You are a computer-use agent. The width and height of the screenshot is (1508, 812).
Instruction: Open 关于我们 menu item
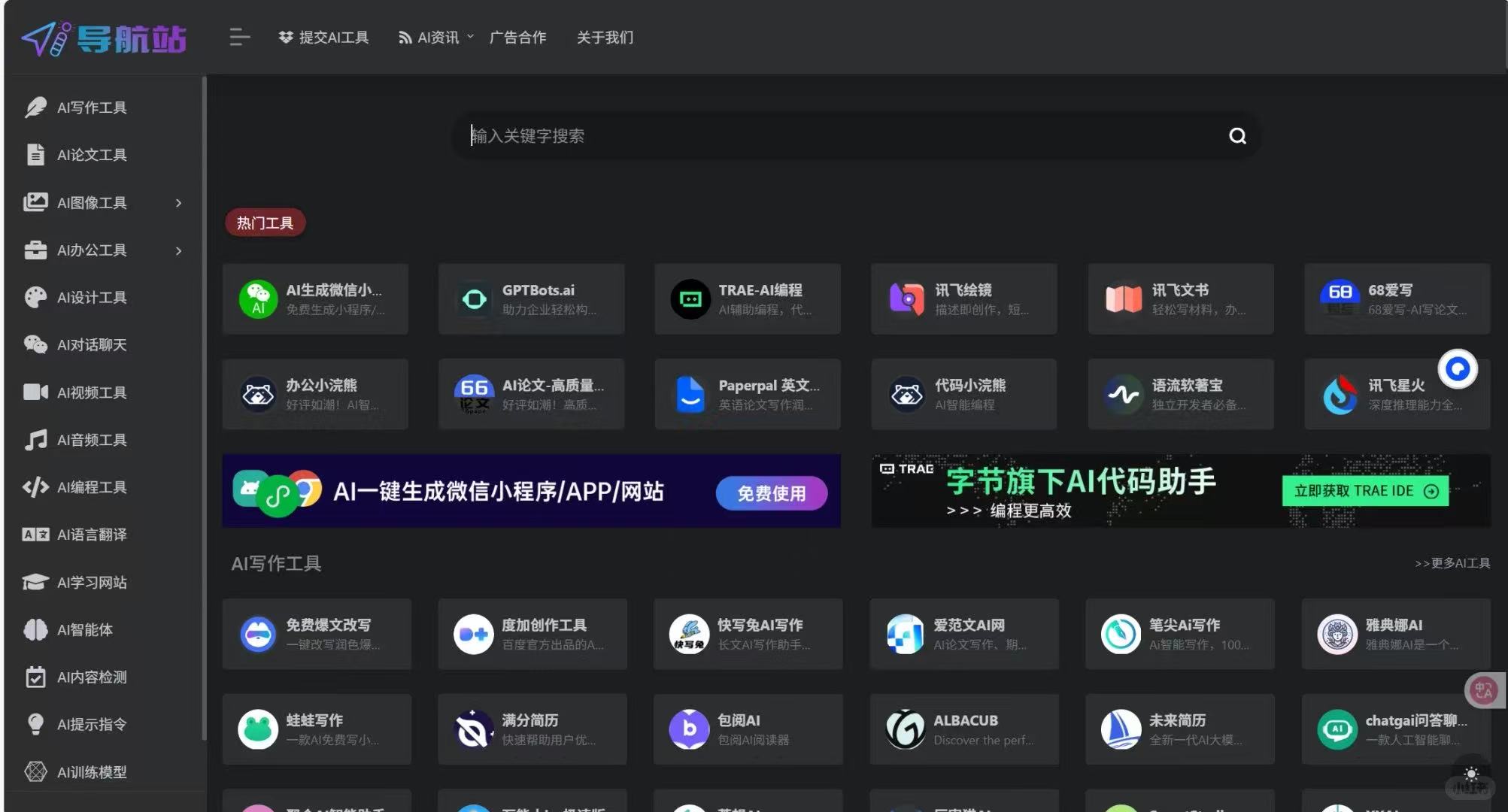click(x=605, y=38)
